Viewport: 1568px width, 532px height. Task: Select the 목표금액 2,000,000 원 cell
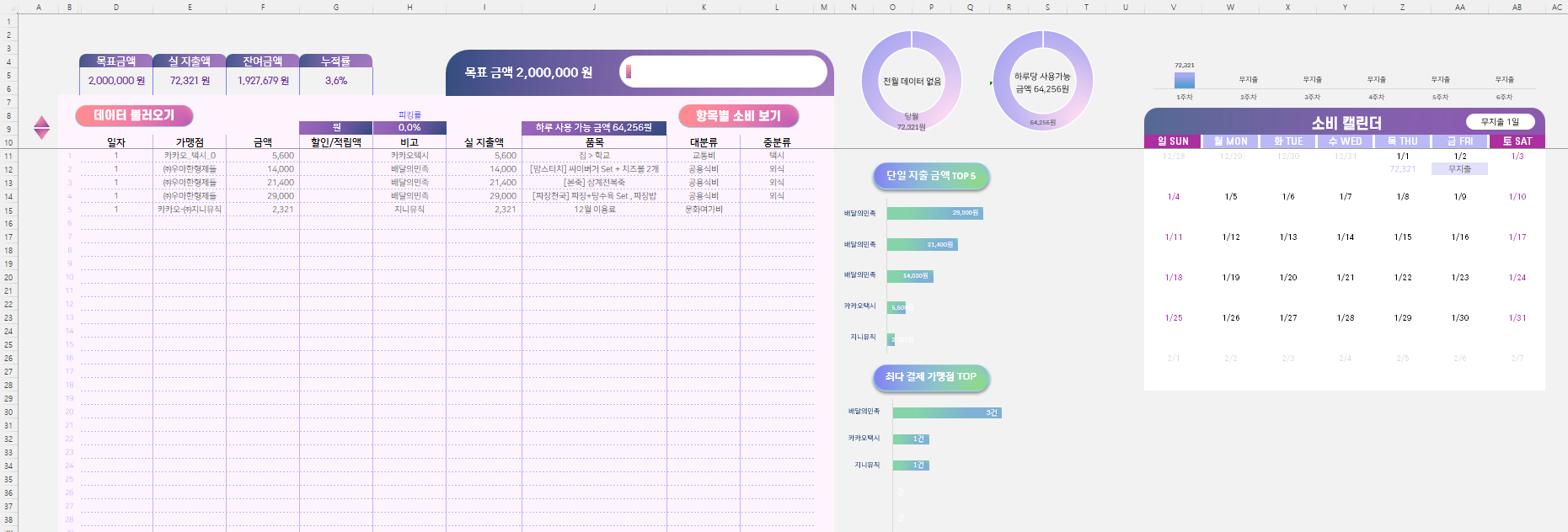(116, 81)
